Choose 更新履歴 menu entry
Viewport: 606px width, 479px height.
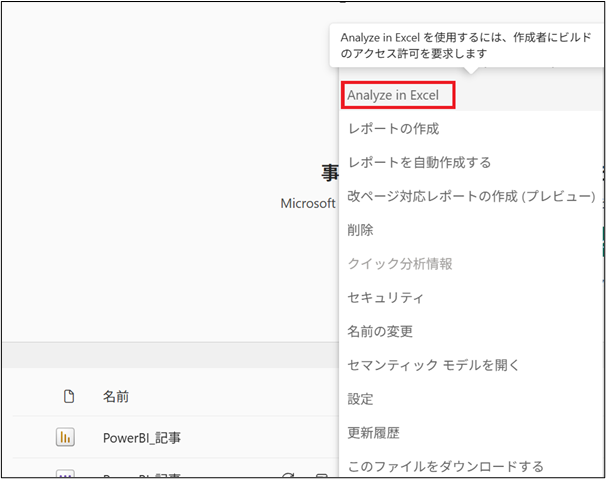point(373,433)
